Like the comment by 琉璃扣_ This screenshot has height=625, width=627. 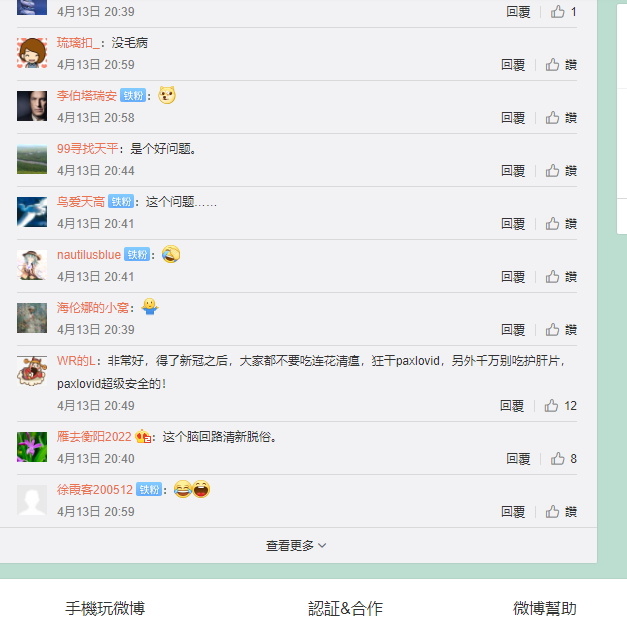pos(561,65)
